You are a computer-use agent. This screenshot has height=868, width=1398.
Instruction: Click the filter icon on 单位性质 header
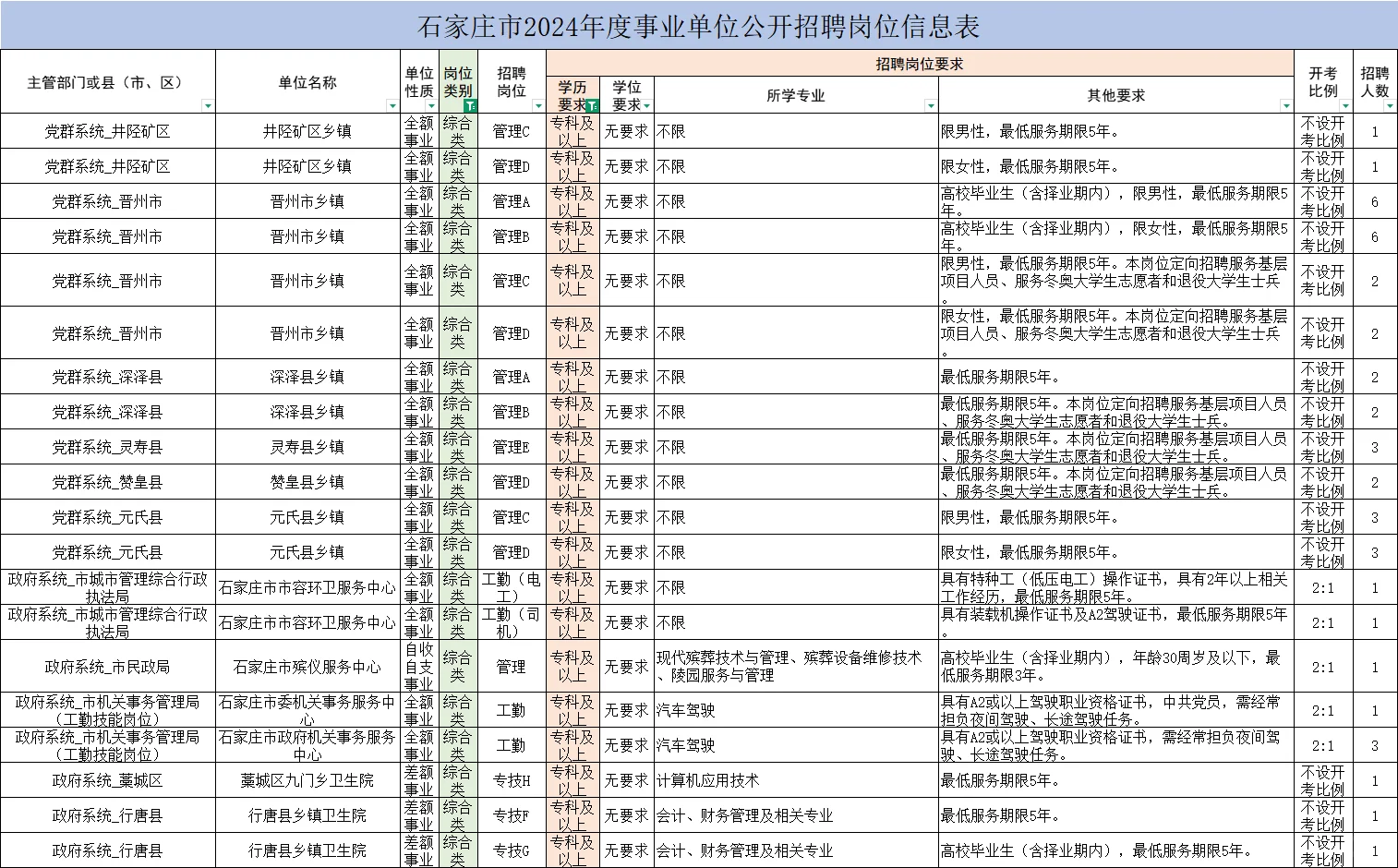430,105
